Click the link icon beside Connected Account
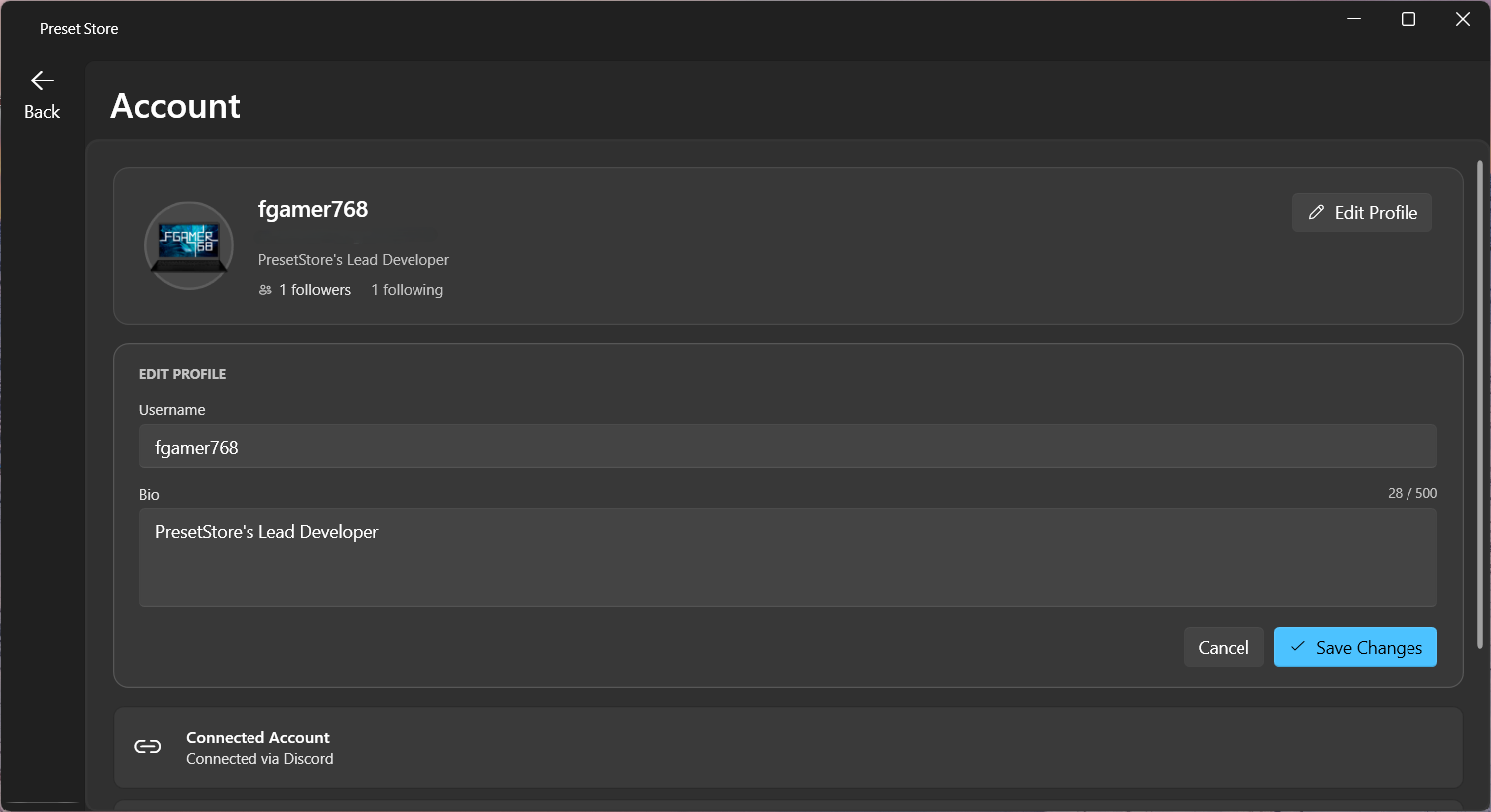 [x=148, y=747]
